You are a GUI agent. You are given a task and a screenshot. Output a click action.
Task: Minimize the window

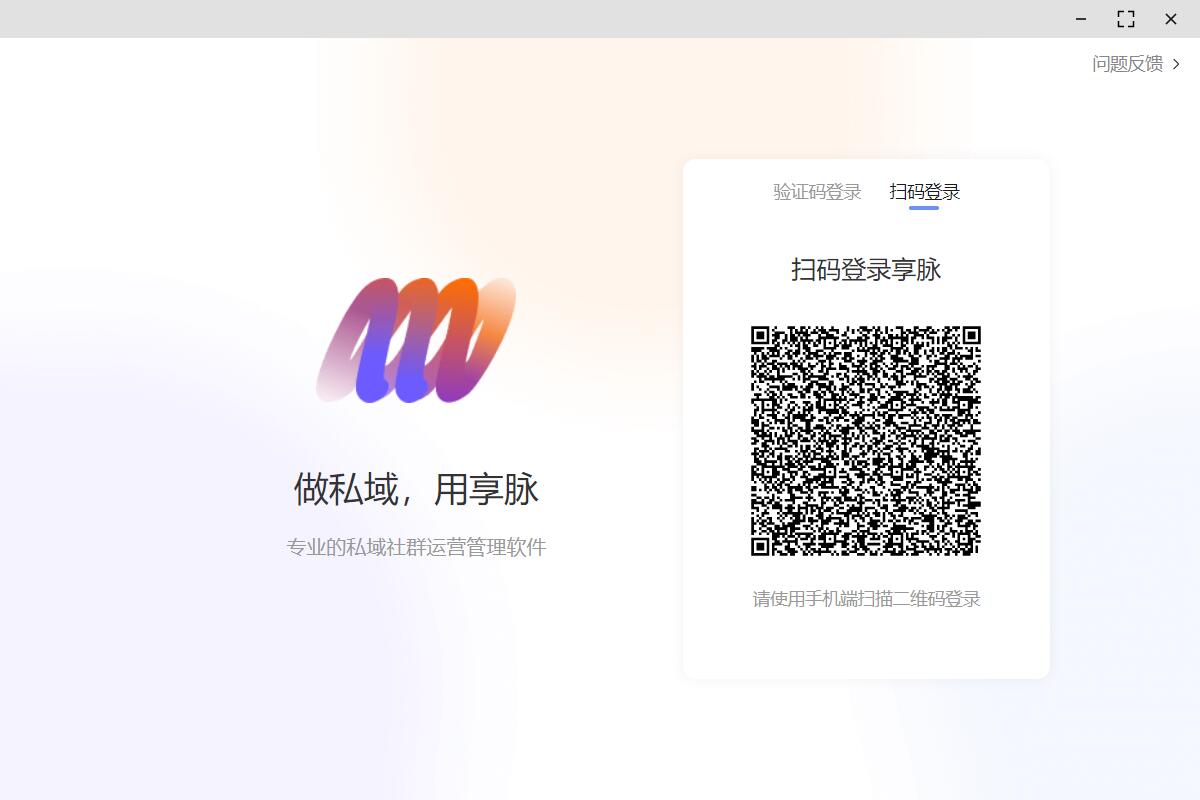point(1081,19)
